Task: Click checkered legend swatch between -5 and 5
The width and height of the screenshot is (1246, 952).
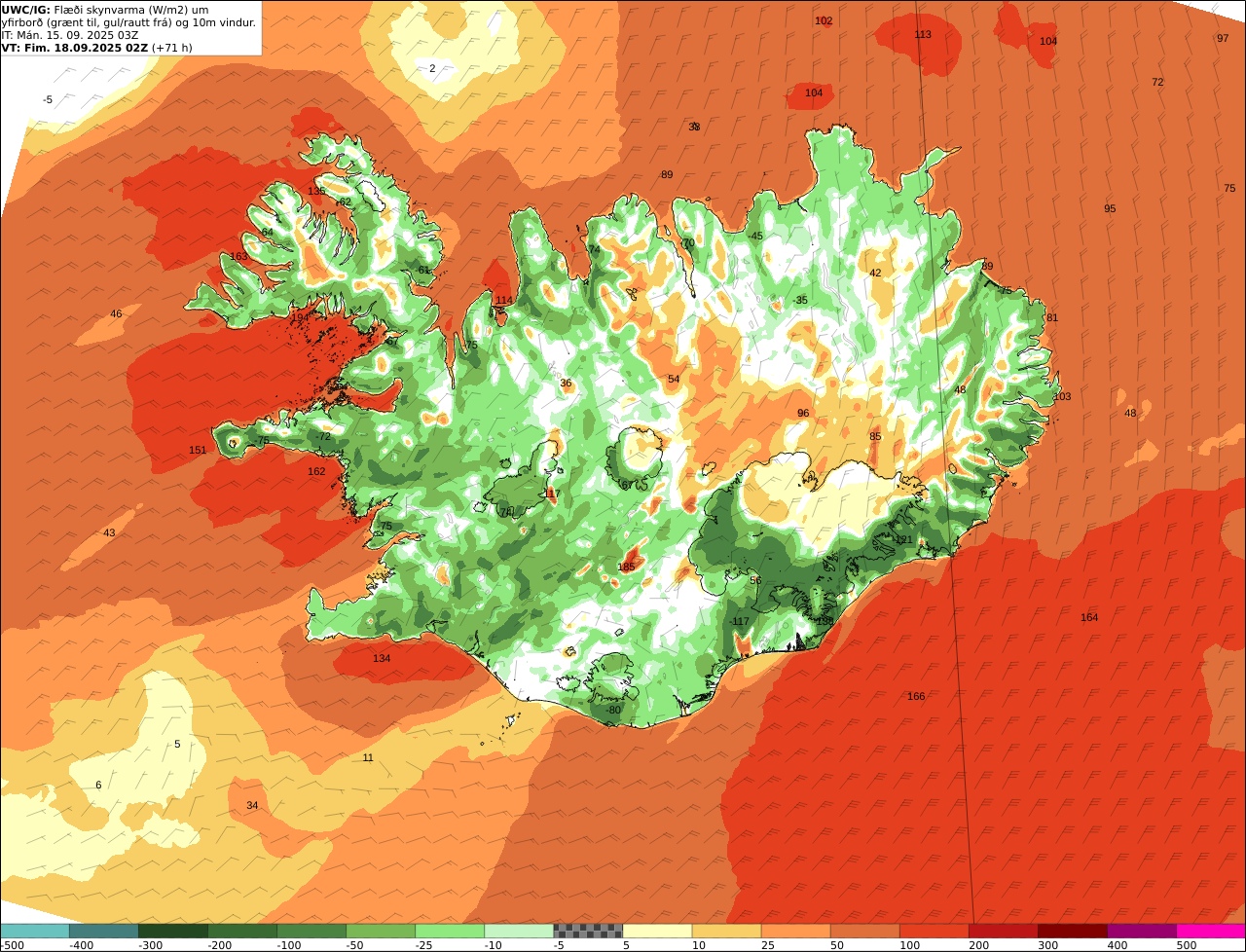Action: [x=587, y=931]
